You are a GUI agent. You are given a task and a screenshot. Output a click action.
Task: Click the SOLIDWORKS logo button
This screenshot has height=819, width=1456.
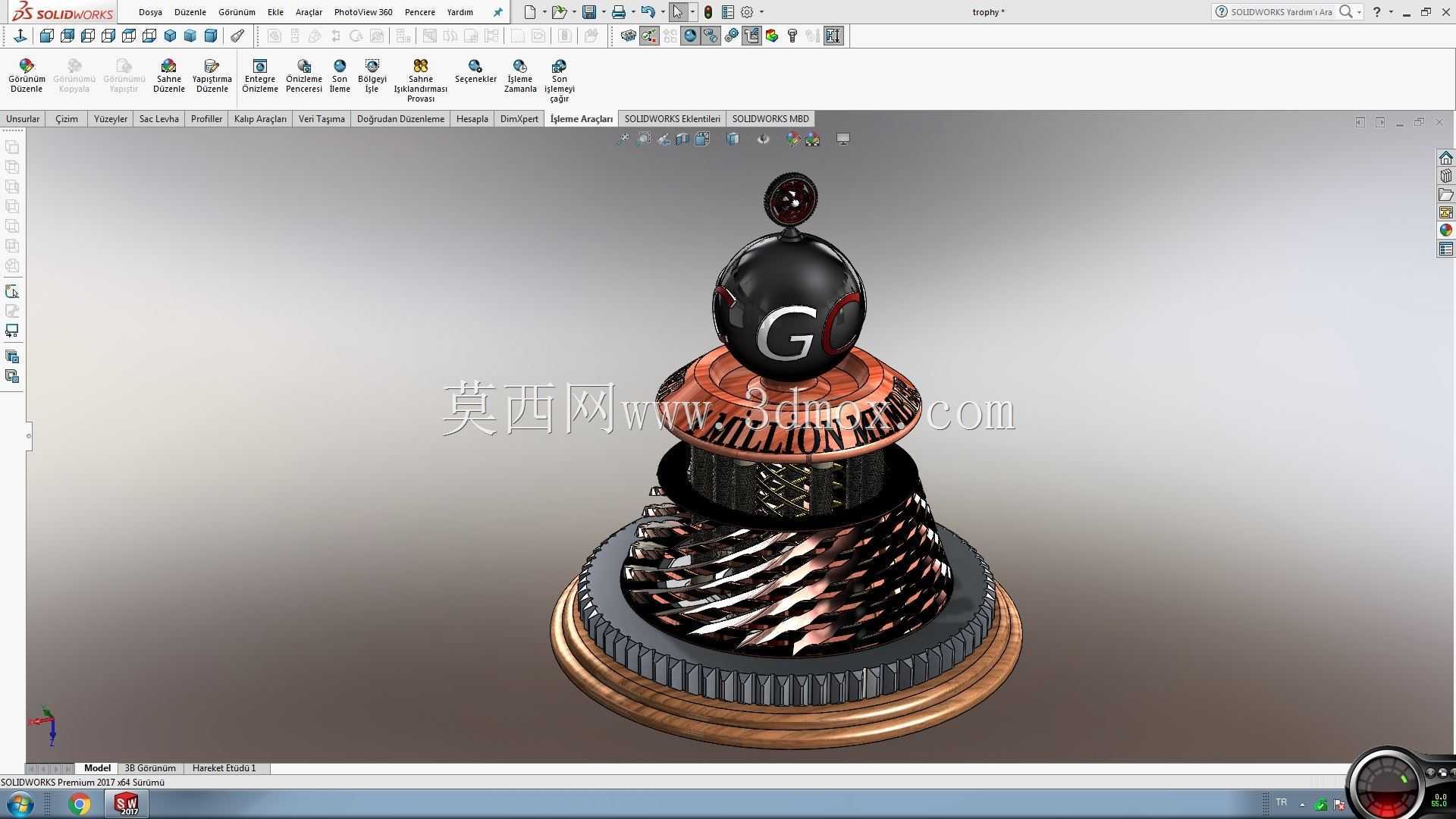(63, 12)
